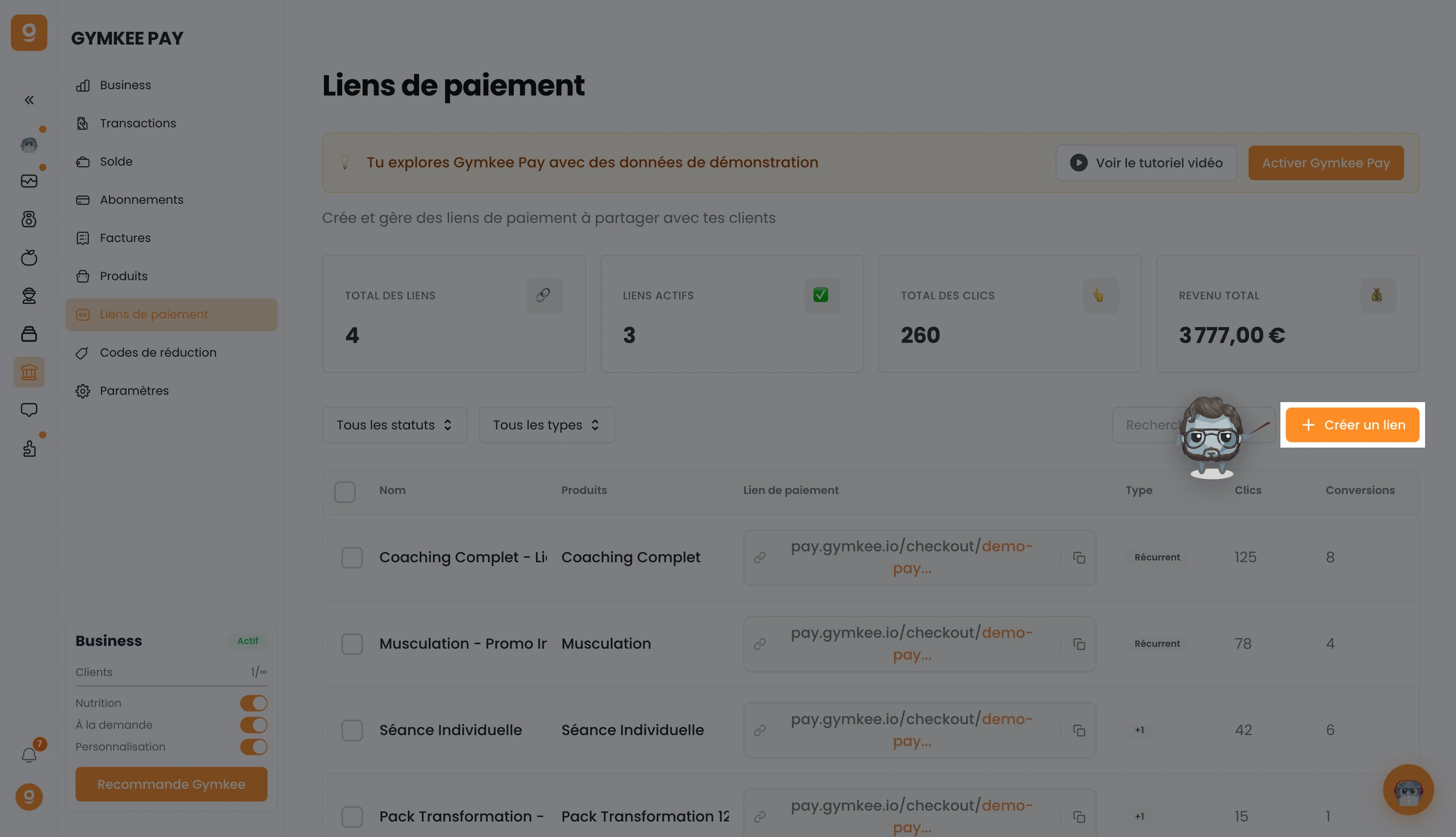This screenshot has width=1456, height=837.
Task: Open the Tous les types dropdown
Action: coord(546,425)
